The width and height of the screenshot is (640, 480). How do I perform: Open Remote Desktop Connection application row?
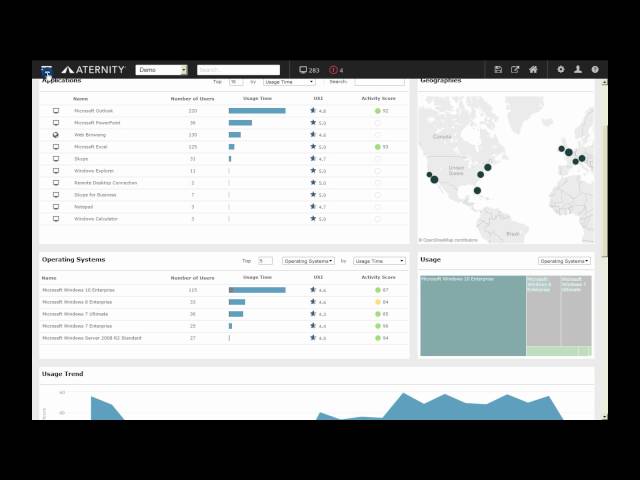(224, 182)
